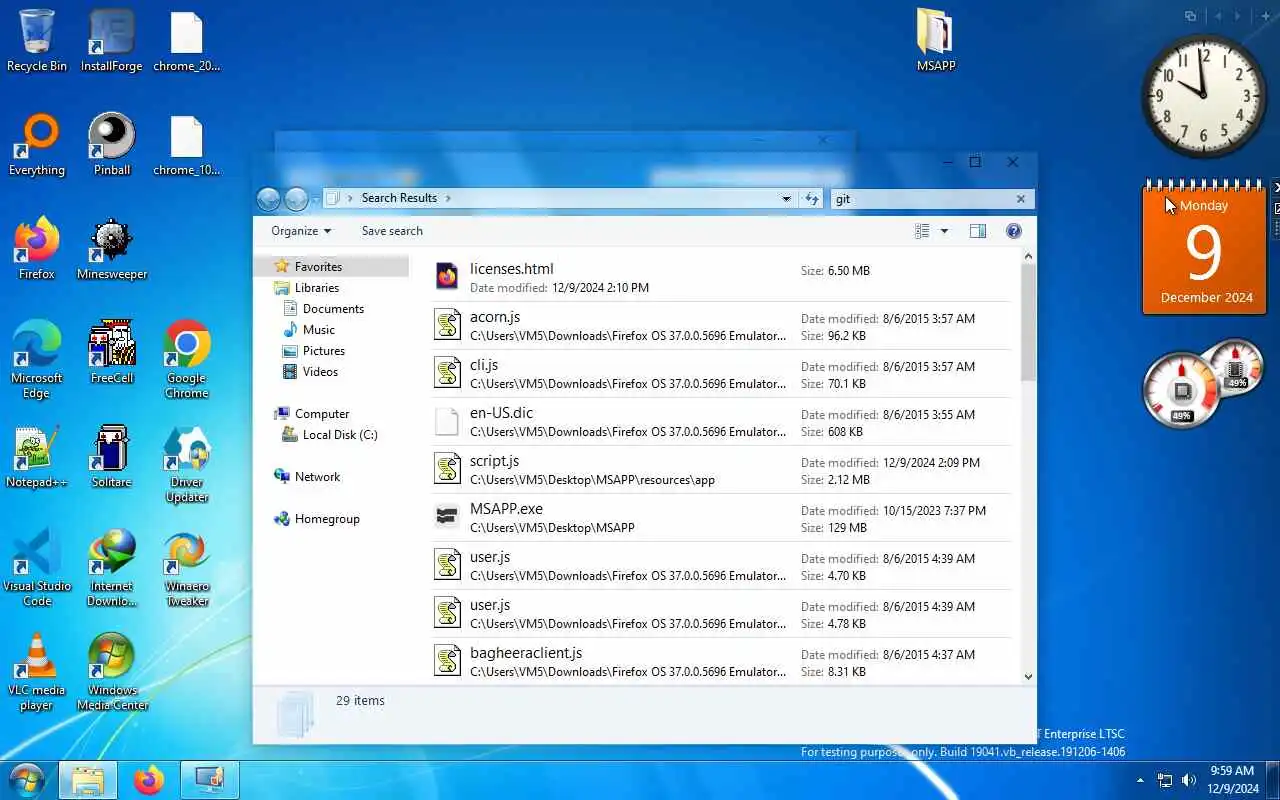Open the MSAPP folder on desktop
Image resolution: width=1280 pixels, height=800 pixels.
[936, 42]
